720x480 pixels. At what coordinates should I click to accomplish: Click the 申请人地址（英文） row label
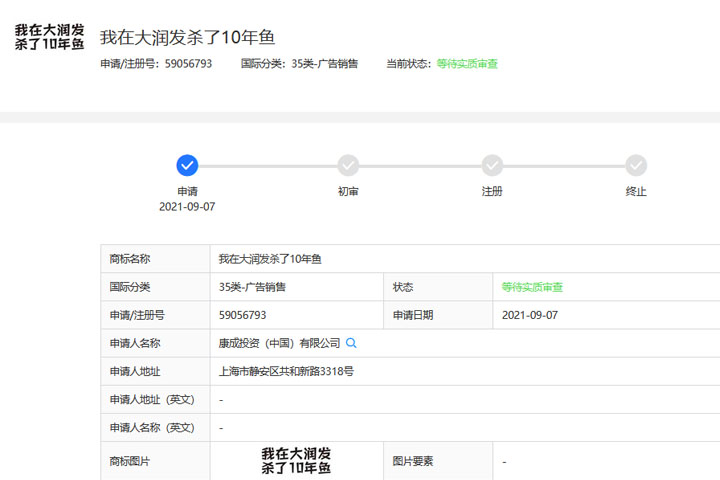tap(152, 400)
